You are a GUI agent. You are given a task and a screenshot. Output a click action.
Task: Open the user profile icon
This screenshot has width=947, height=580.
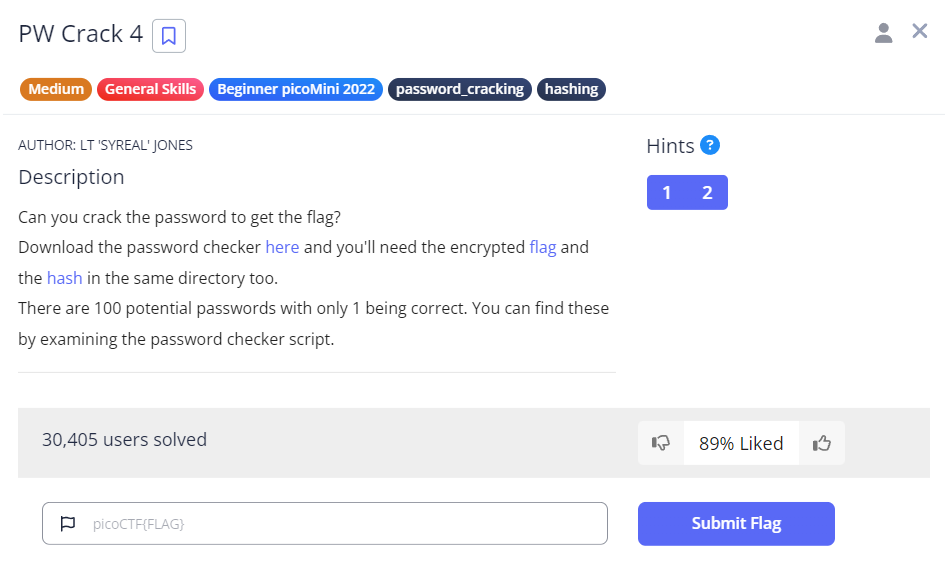pyautogui.click(x=883, y=33)
